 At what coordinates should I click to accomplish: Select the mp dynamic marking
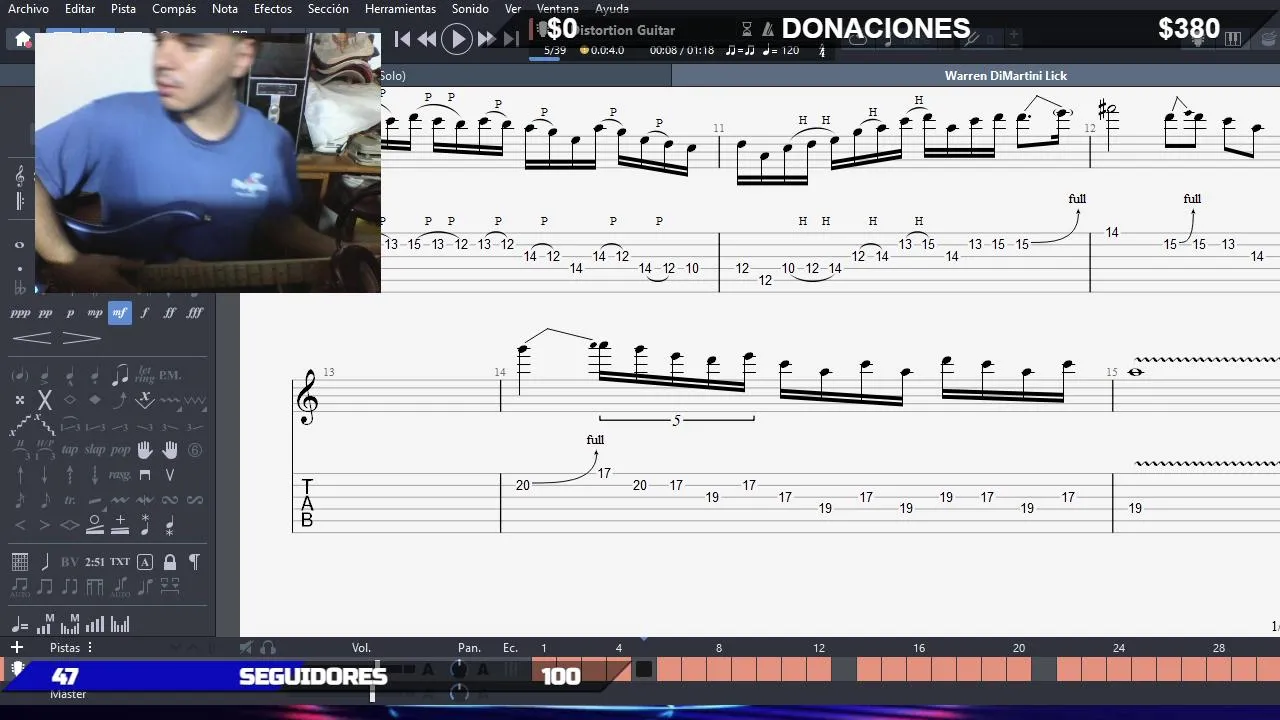95,313
